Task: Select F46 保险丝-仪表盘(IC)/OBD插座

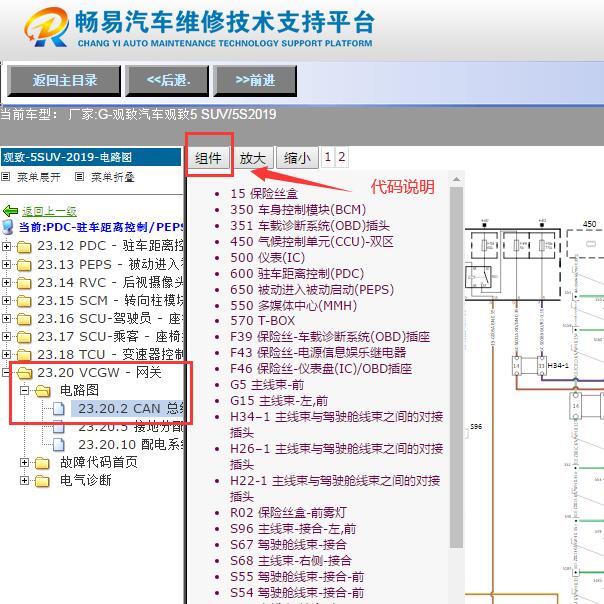Action: [321, 369]
